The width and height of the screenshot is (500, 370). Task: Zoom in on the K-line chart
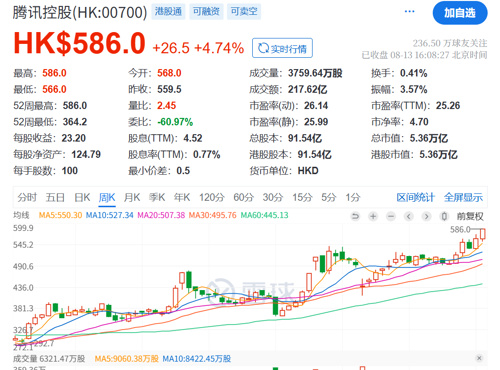[x=373, y=216]
